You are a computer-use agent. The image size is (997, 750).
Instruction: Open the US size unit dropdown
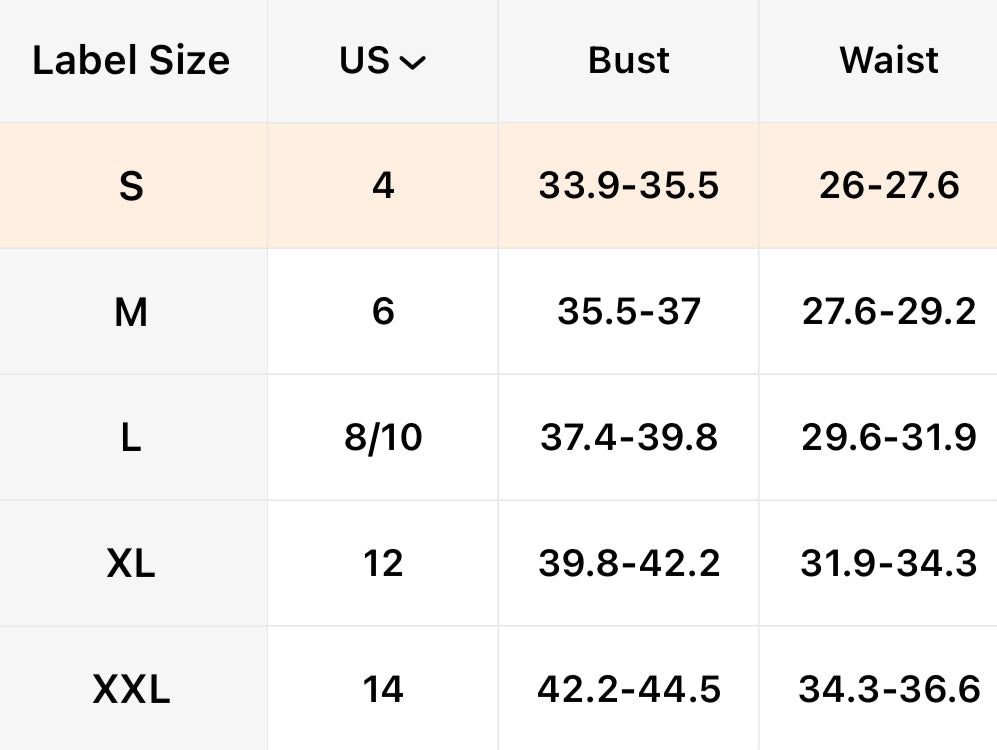pyautogui.click(x=383, y=61)
